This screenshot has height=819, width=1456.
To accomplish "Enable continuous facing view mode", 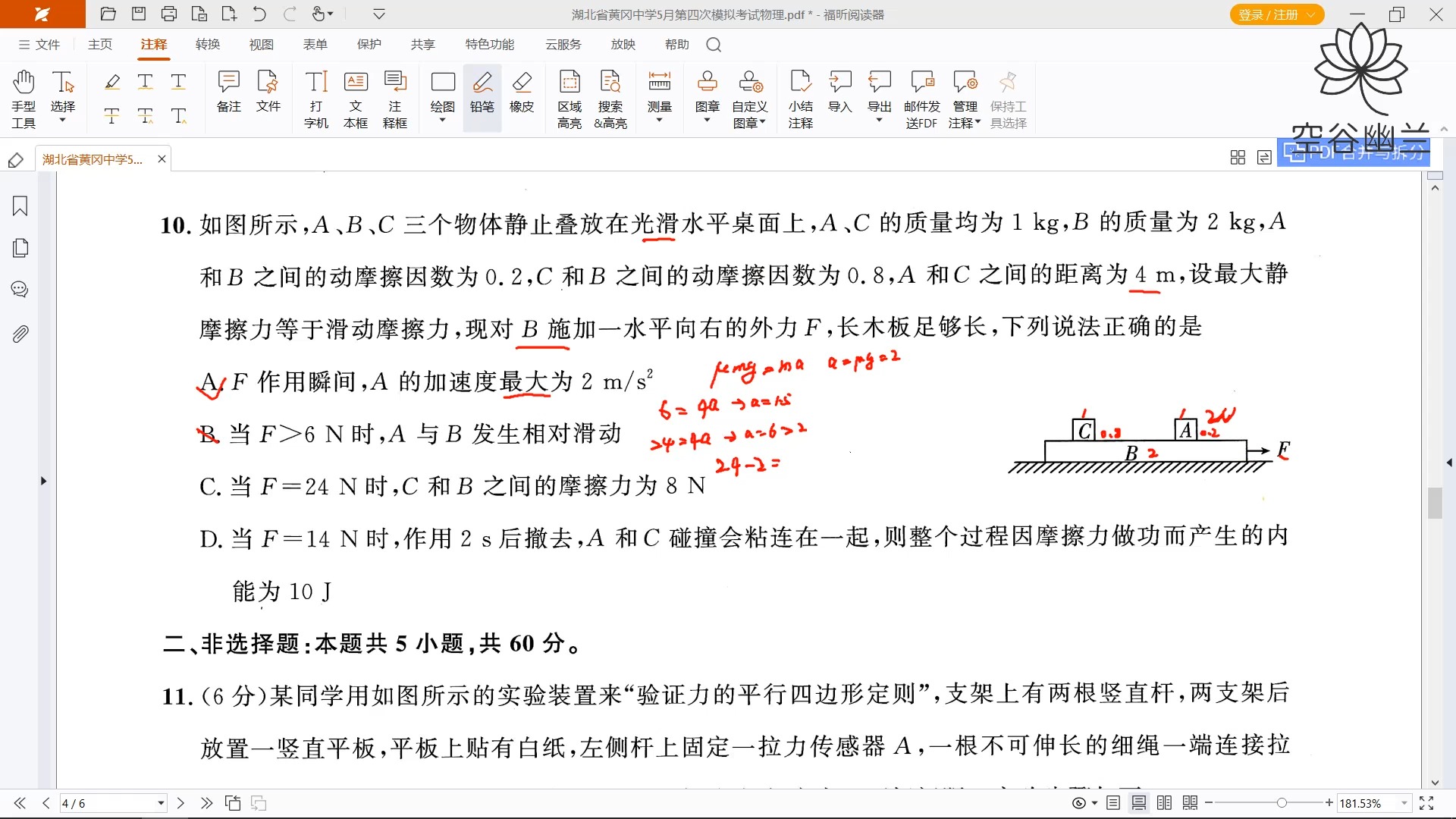I will click(1191, 803).
